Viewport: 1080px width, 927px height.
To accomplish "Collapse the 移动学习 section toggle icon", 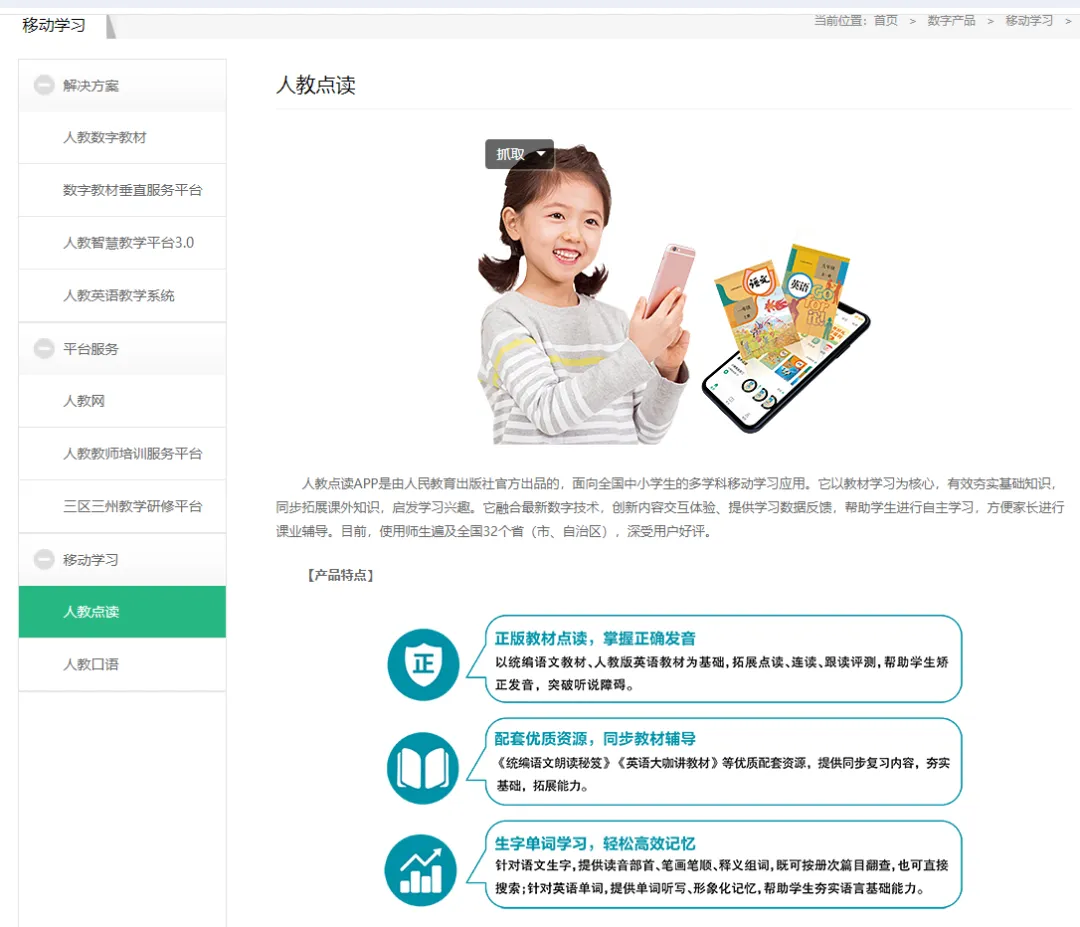I will (x=44, y=559).
